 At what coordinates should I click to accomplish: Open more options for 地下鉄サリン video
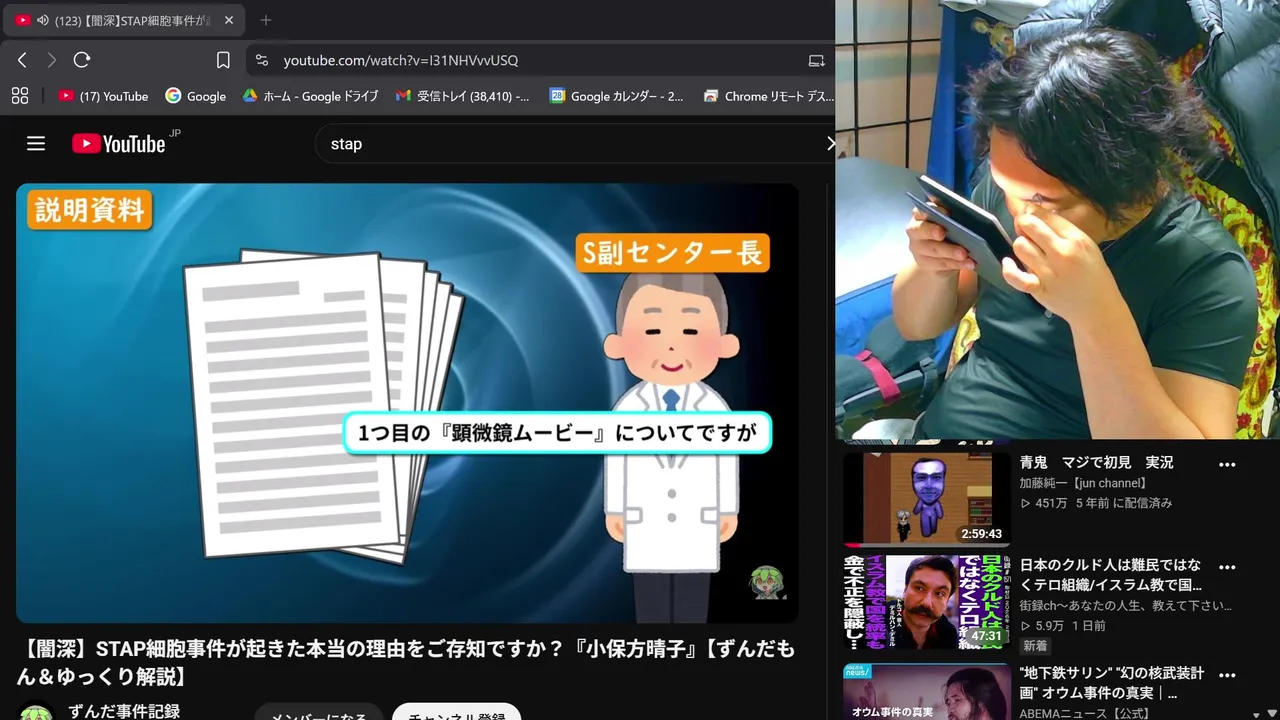1227,675
